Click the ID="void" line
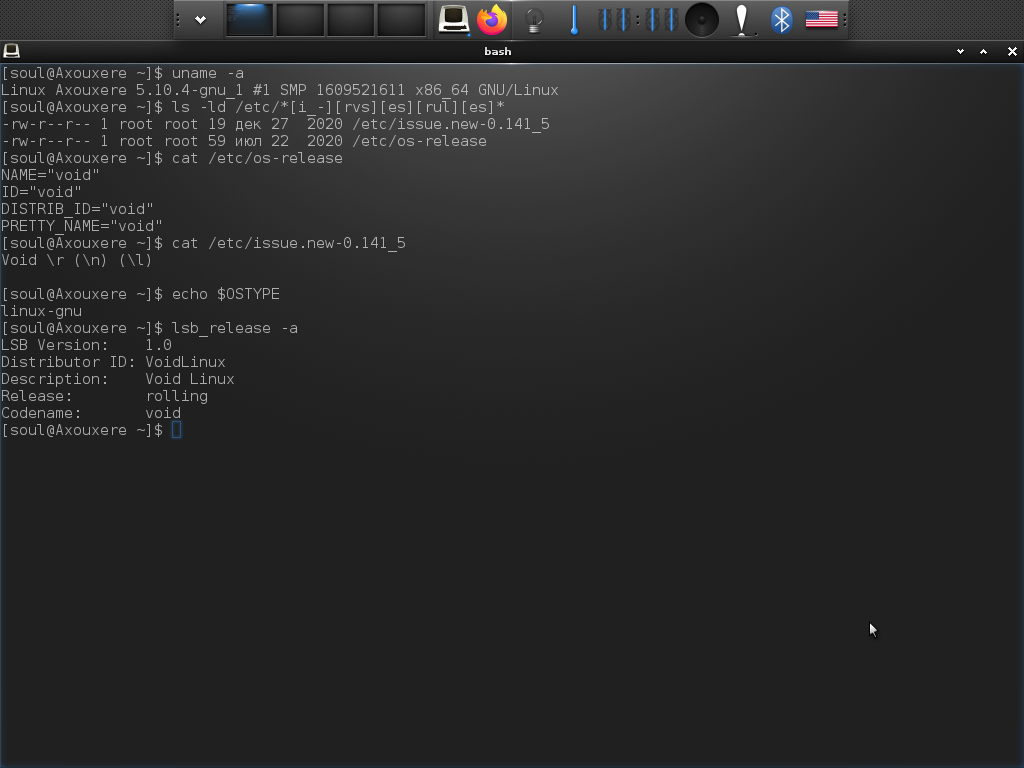The width and height of the screenshot is (1024, 768). tap(41, 192)
